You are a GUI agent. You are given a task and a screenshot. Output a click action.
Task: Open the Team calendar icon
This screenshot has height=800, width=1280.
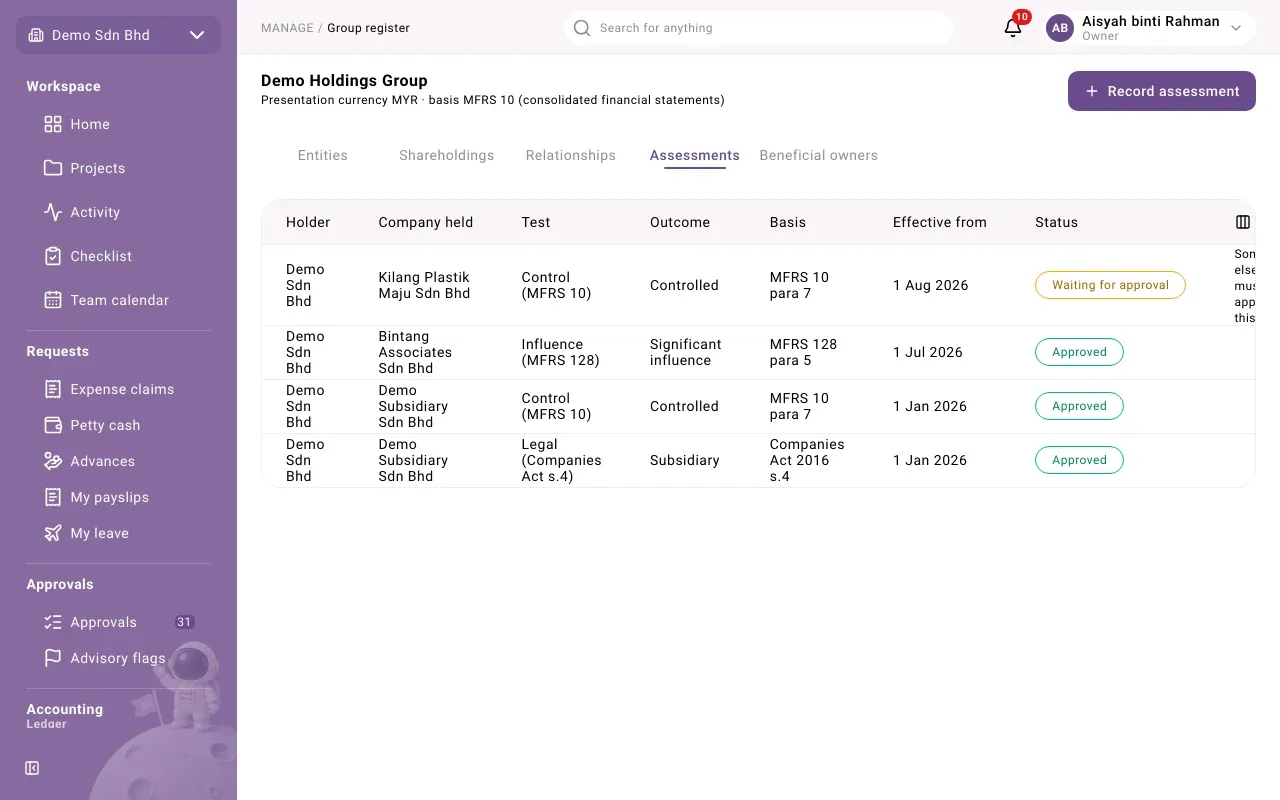click(x=53, y=300)
